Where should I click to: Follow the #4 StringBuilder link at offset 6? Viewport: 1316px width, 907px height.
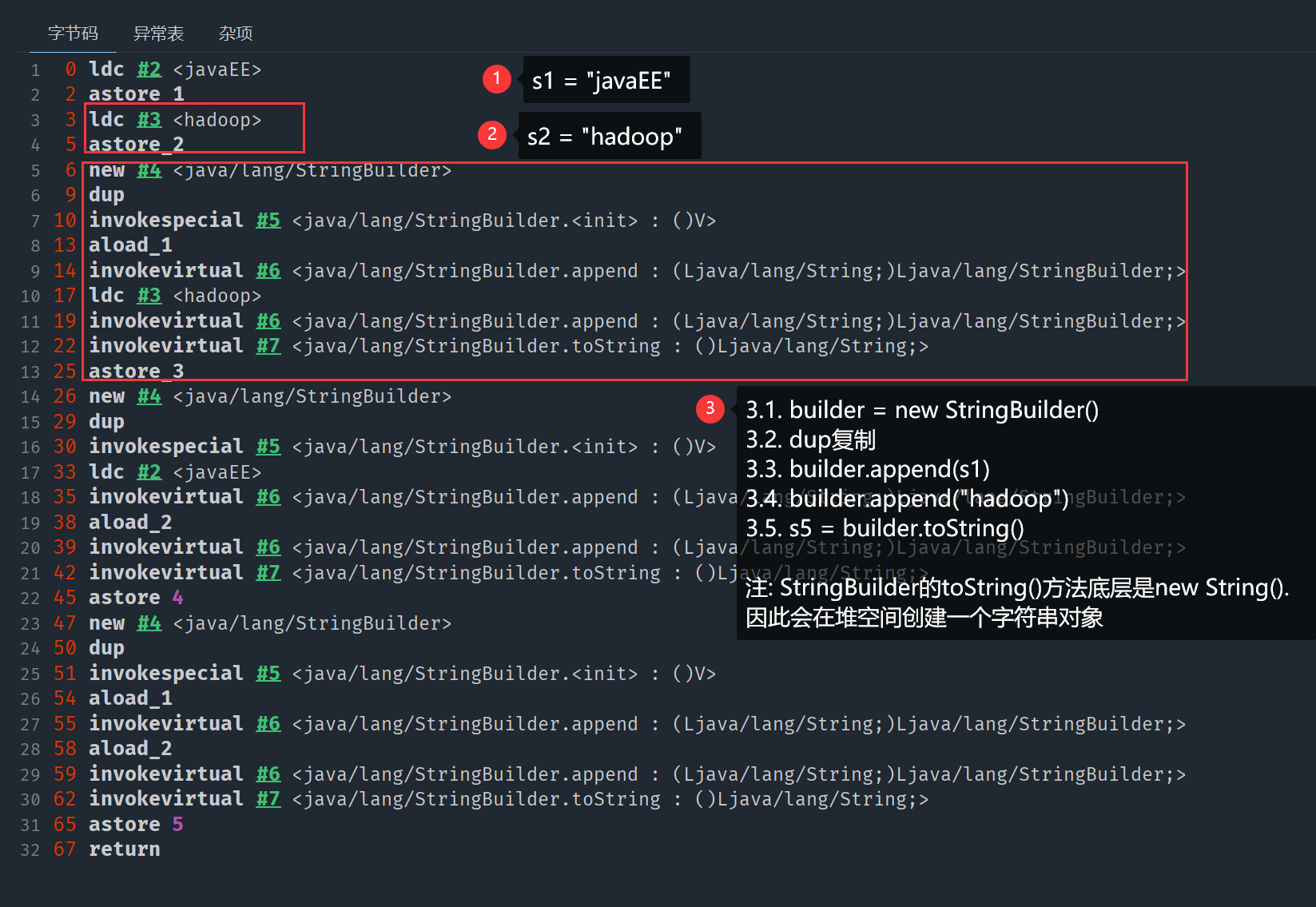(149, 170)
